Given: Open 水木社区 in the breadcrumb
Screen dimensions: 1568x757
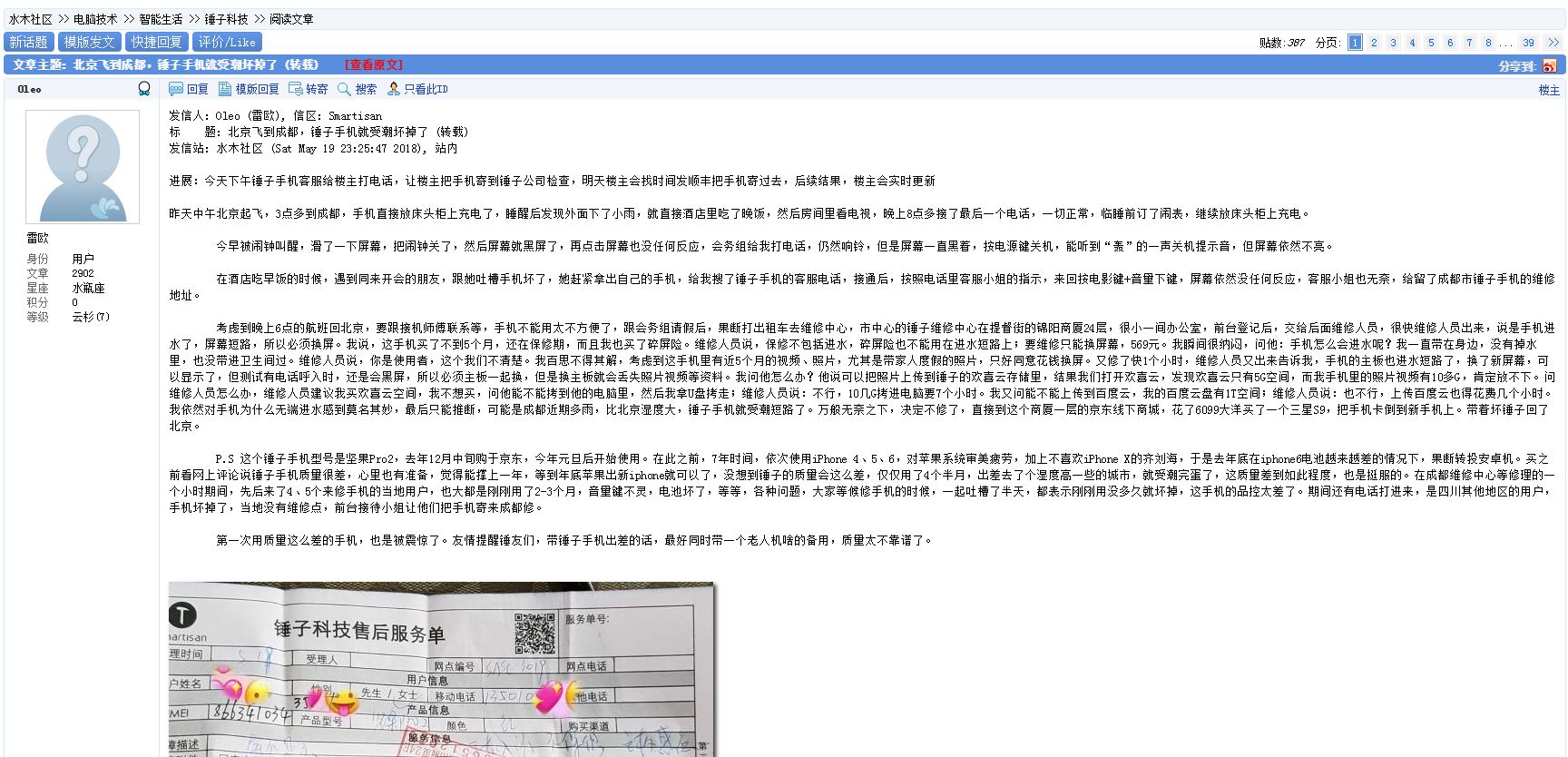Looking at the screenshot, I should click(x=31, y=19).
